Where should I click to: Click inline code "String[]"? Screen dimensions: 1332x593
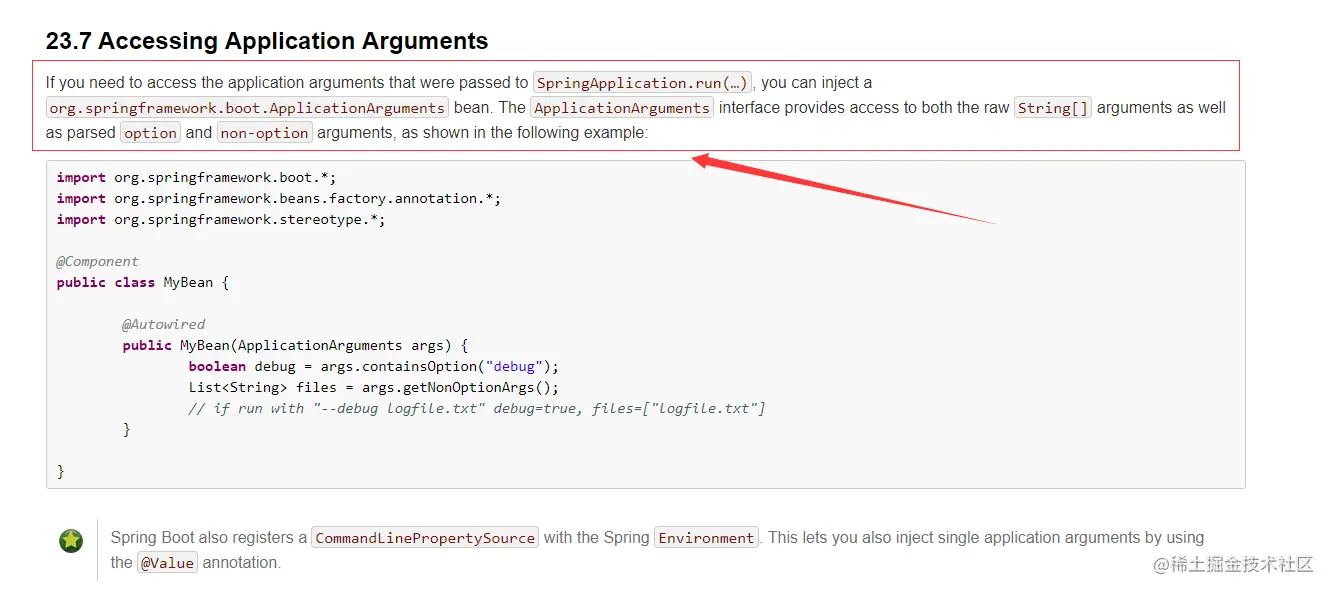(1053, 108)
